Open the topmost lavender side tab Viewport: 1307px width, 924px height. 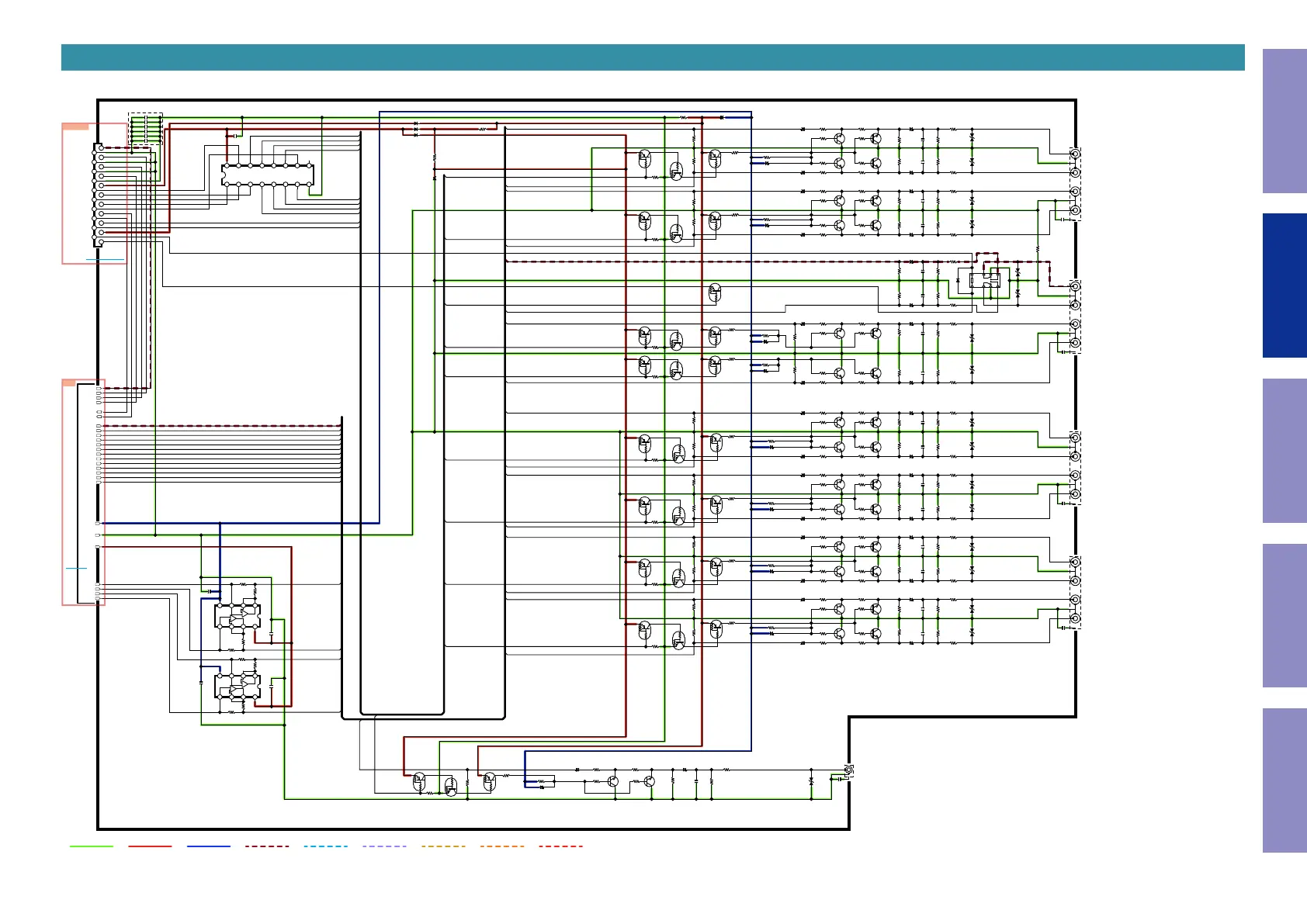click(1284, 121)
